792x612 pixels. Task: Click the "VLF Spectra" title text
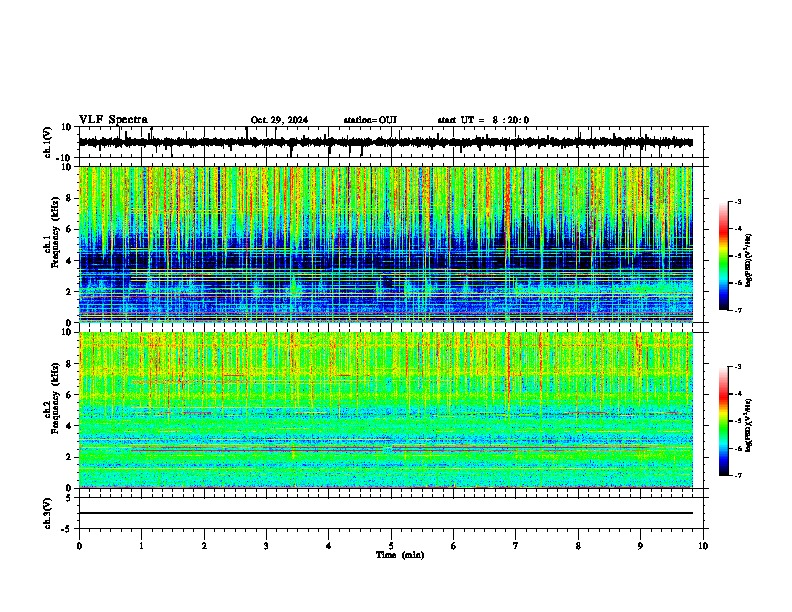tap(113, 119)
